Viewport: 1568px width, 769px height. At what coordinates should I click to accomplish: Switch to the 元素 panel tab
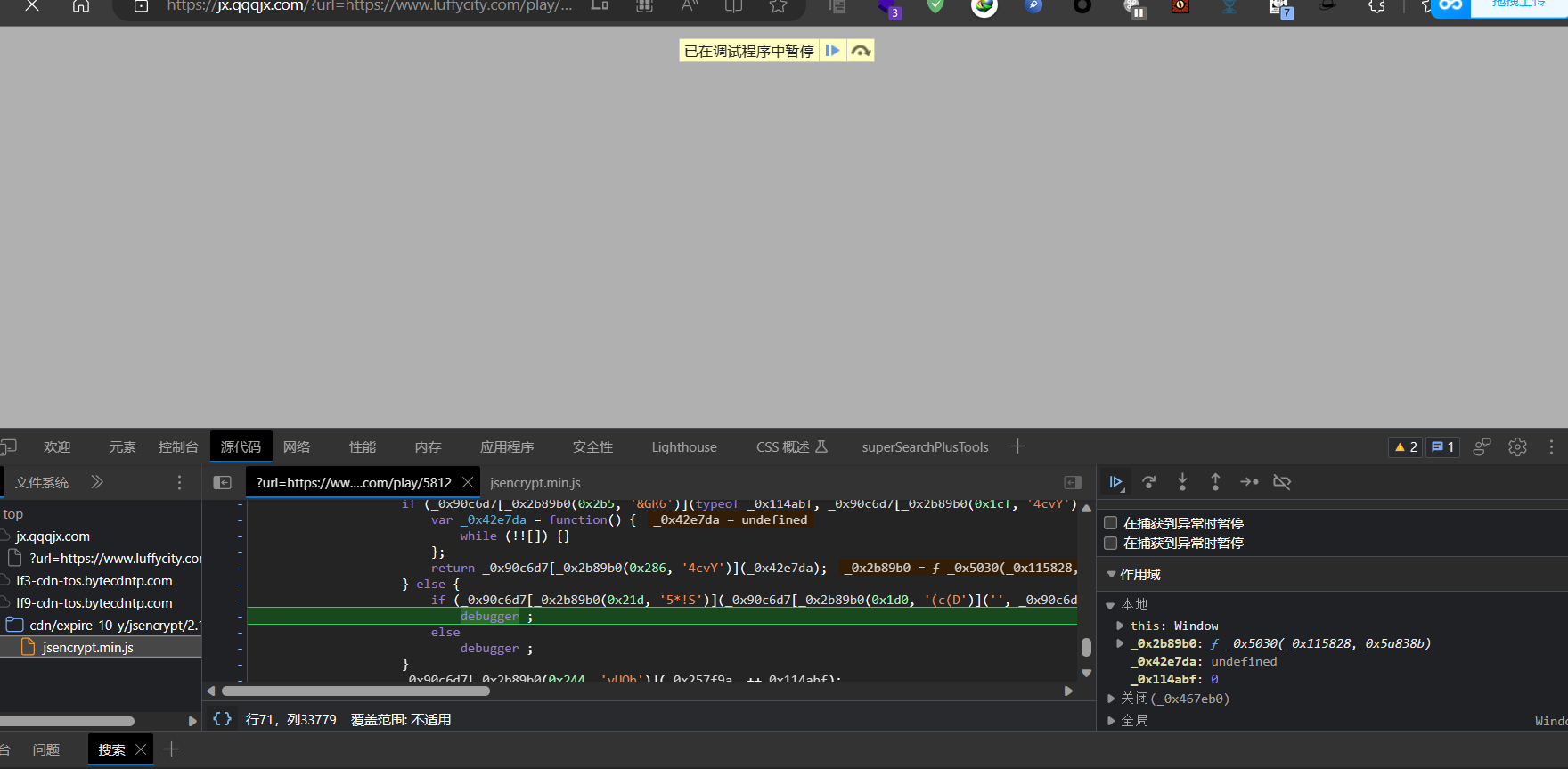[x=123, y=447]
